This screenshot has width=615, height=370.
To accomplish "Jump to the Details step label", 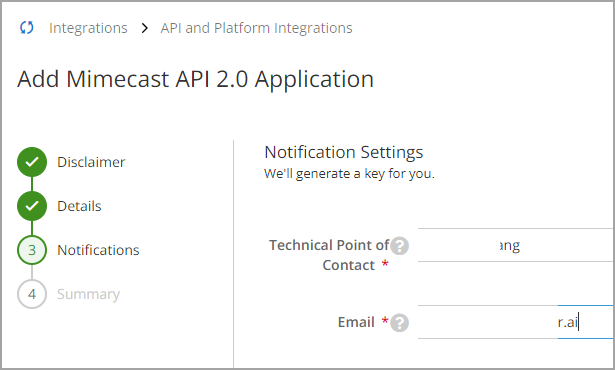I will tap(79, 206).
